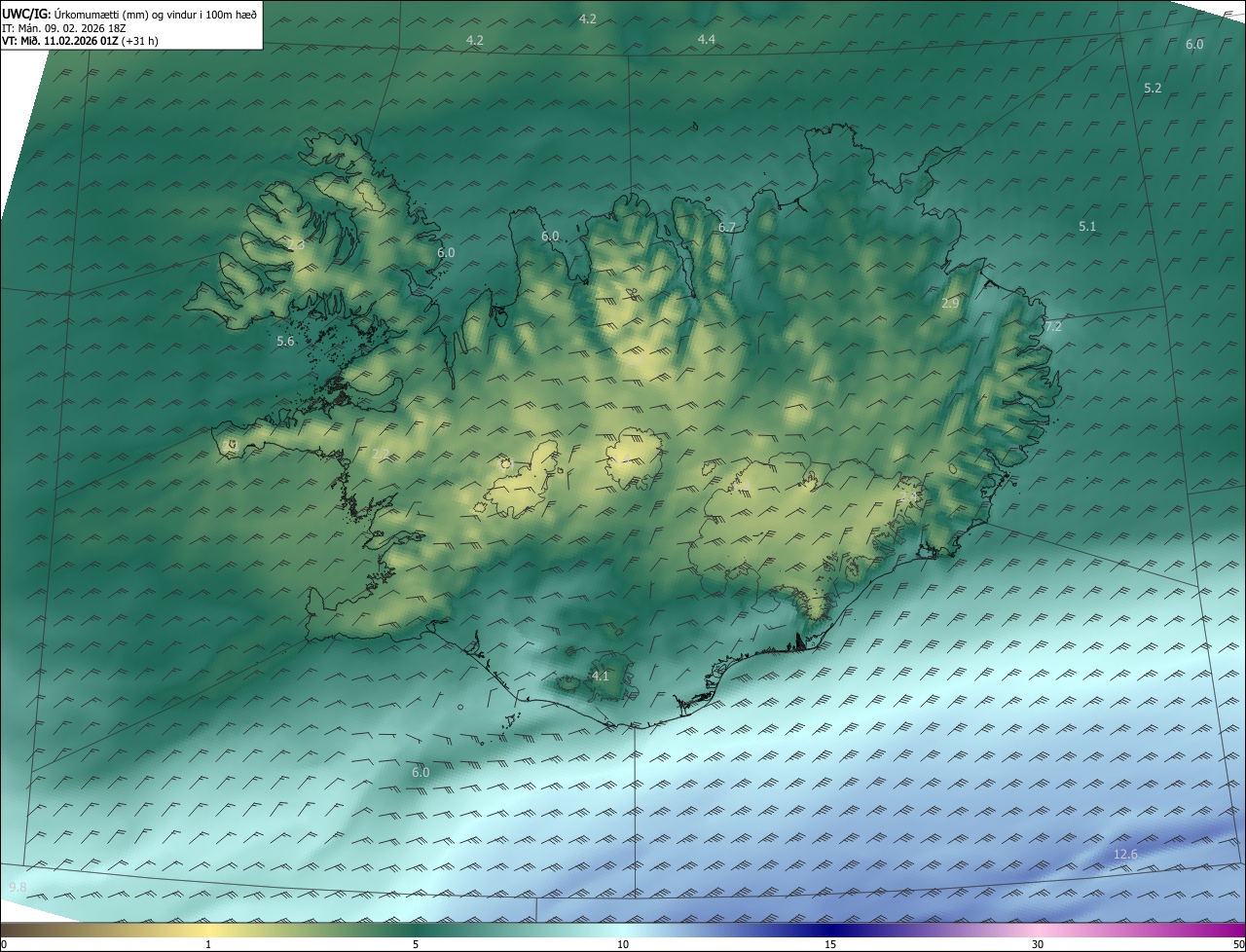The height and width of the screenshot is (952, 1246).
Task: Click the 5.6 value label
Action: pos(285,341)
